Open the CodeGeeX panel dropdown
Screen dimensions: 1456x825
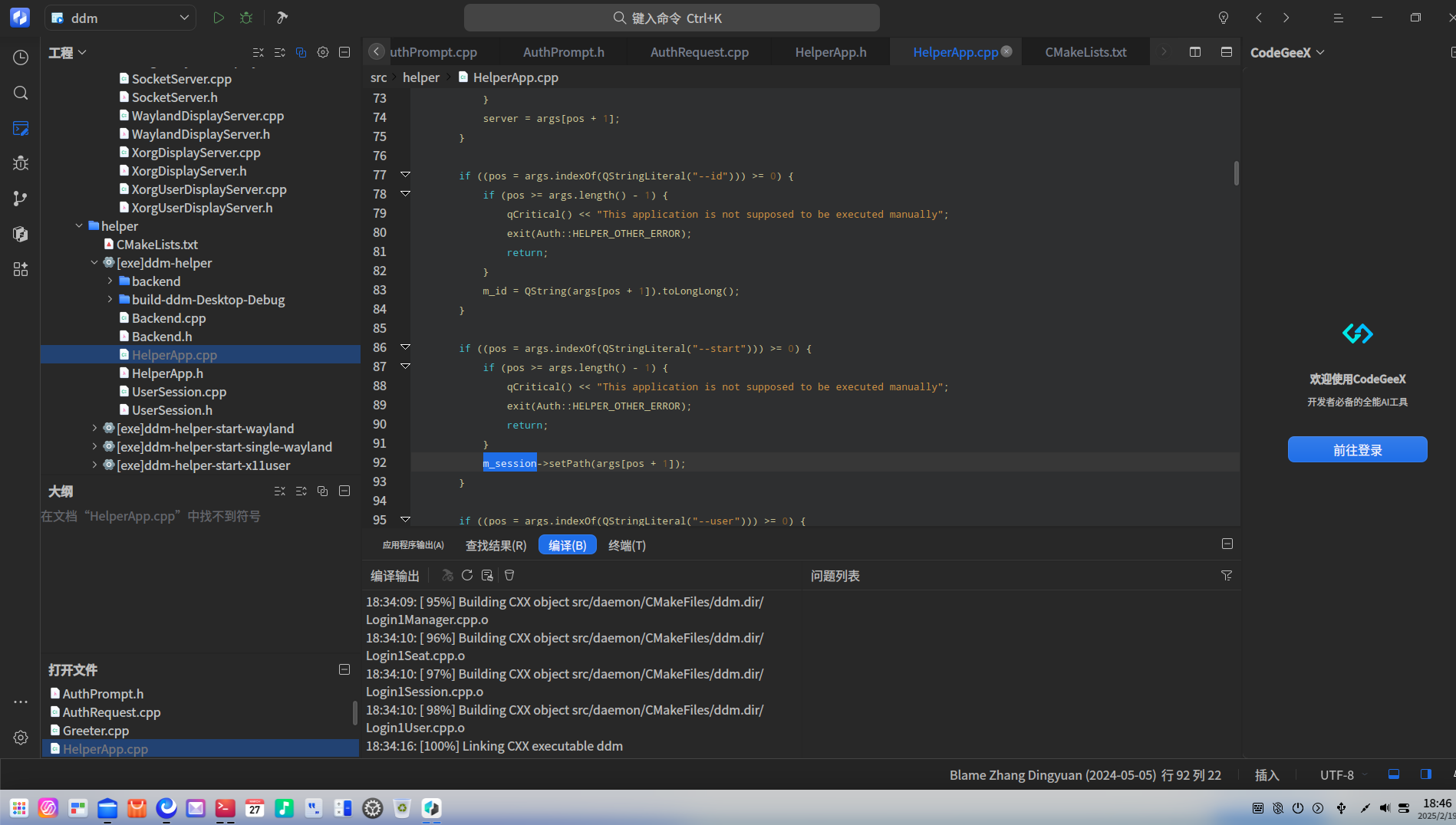click(1287, 52)
